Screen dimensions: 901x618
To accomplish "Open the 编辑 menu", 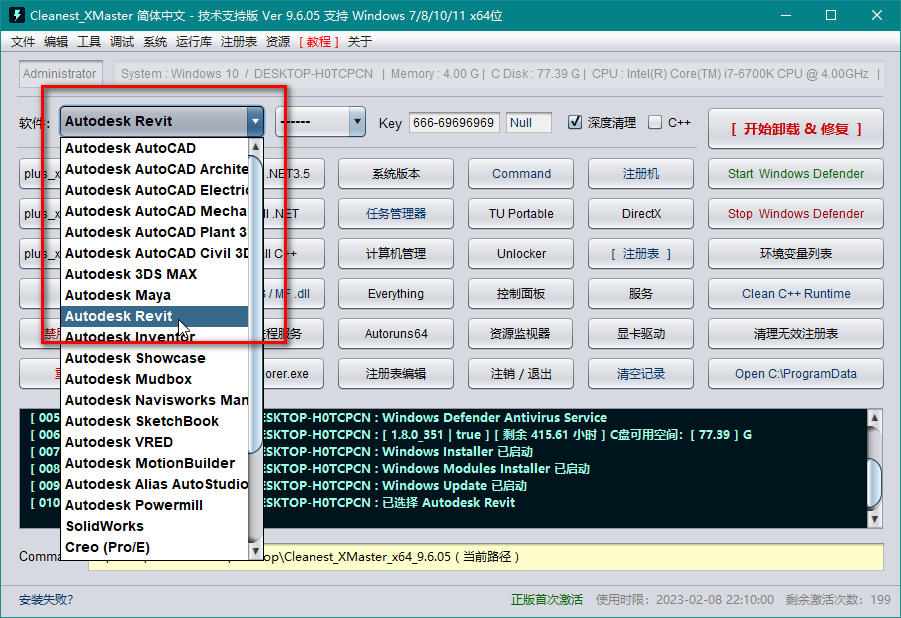I will pyautogui.click(x=56, y=41).
